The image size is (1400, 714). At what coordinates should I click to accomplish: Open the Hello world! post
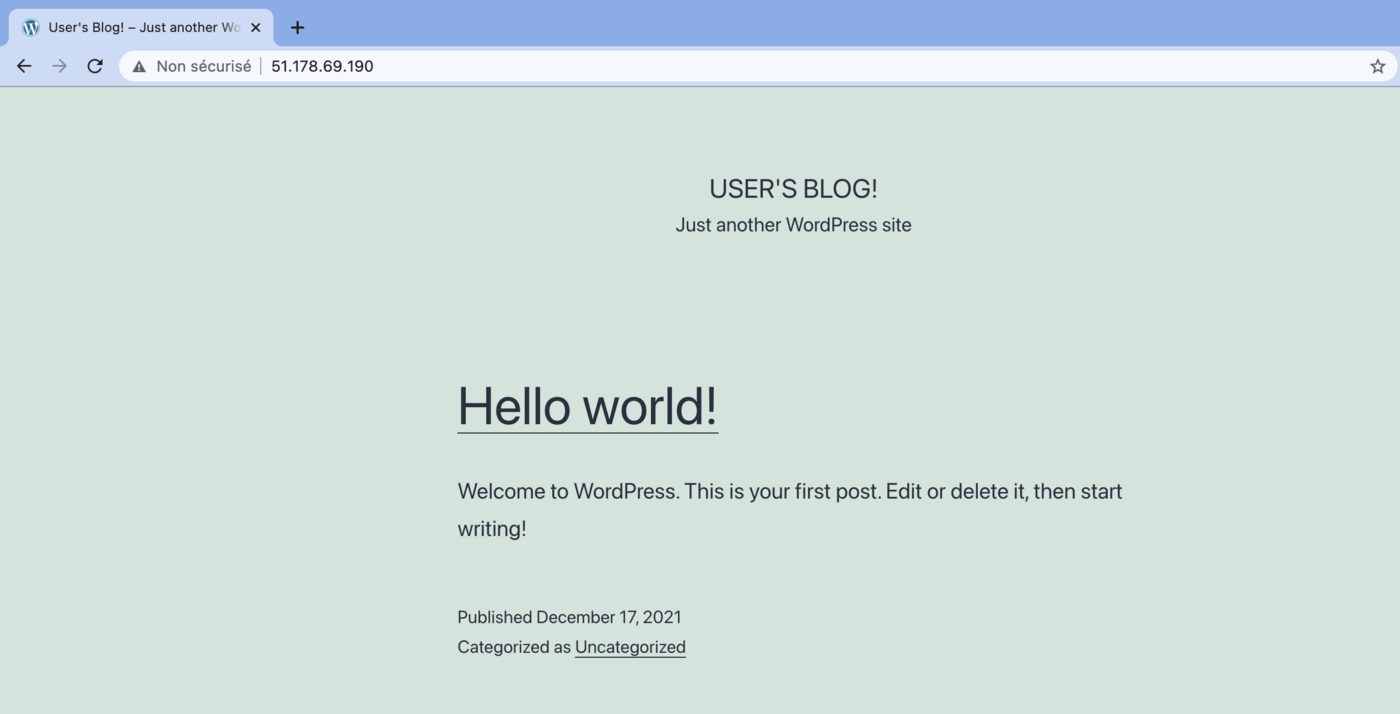[x=587, y=407]
